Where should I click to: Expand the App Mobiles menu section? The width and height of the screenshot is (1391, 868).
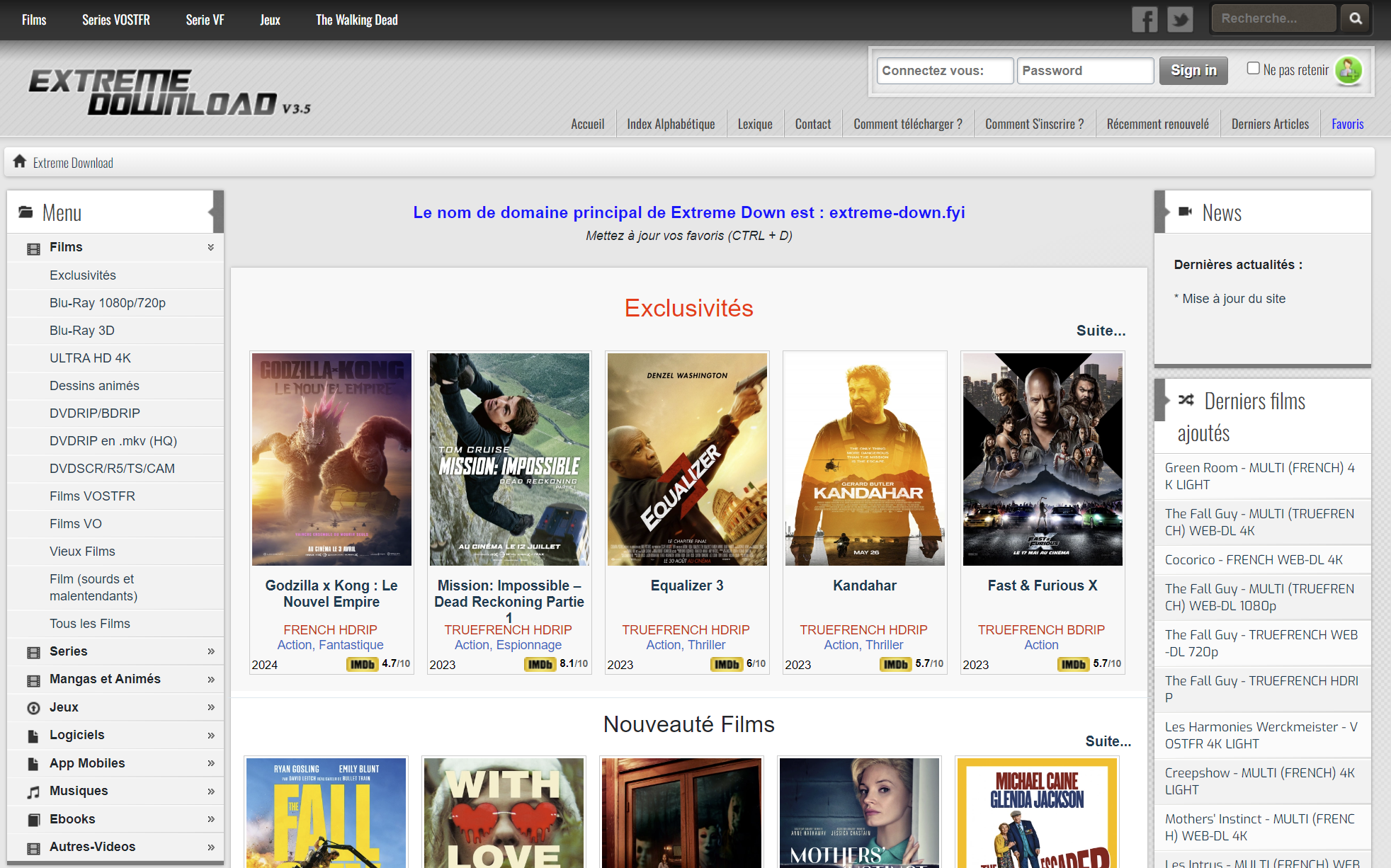[x=210, y=763]
